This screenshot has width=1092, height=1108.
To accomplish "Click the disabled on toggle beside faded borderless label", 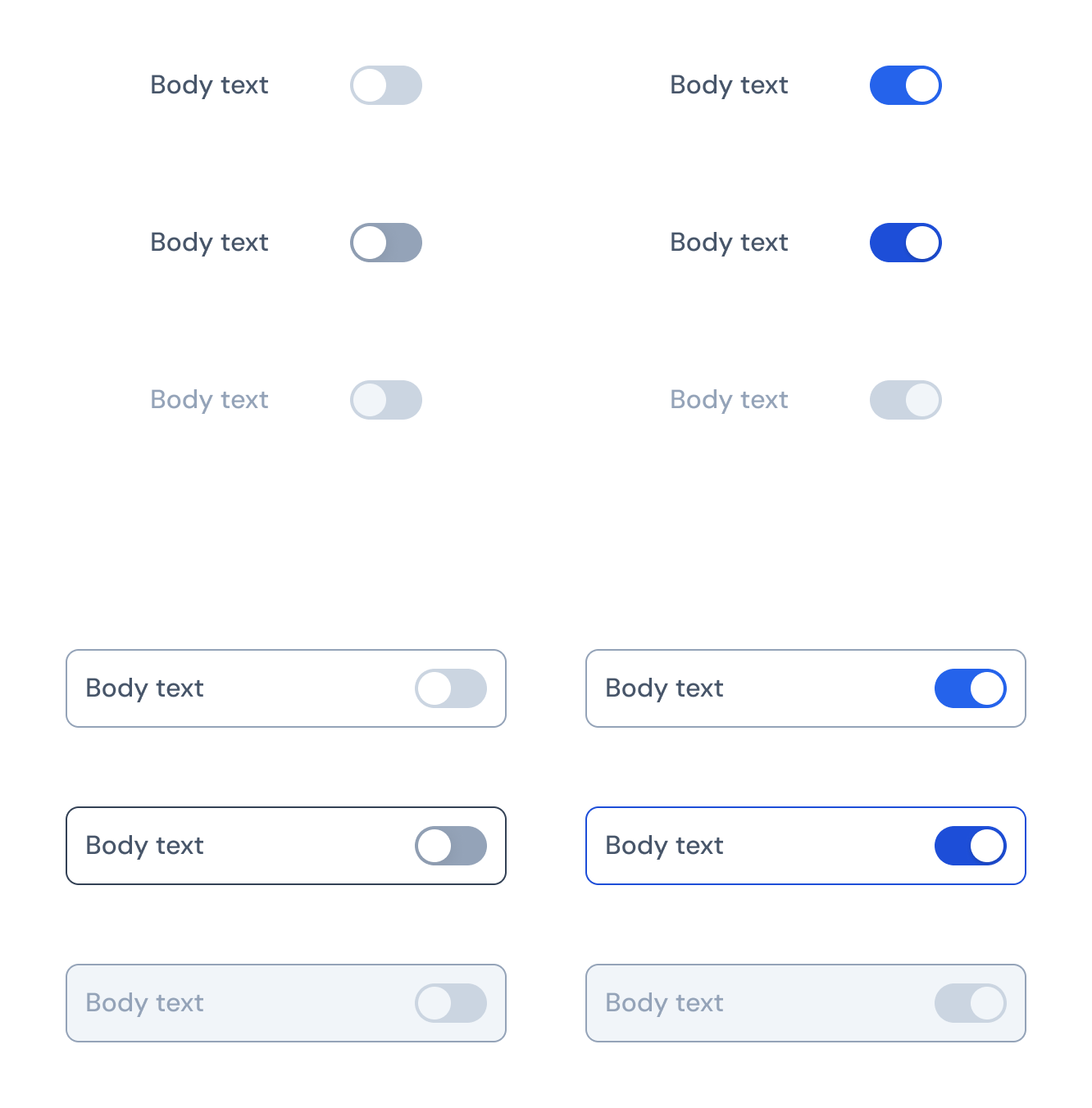I will (x=906, y=400).
